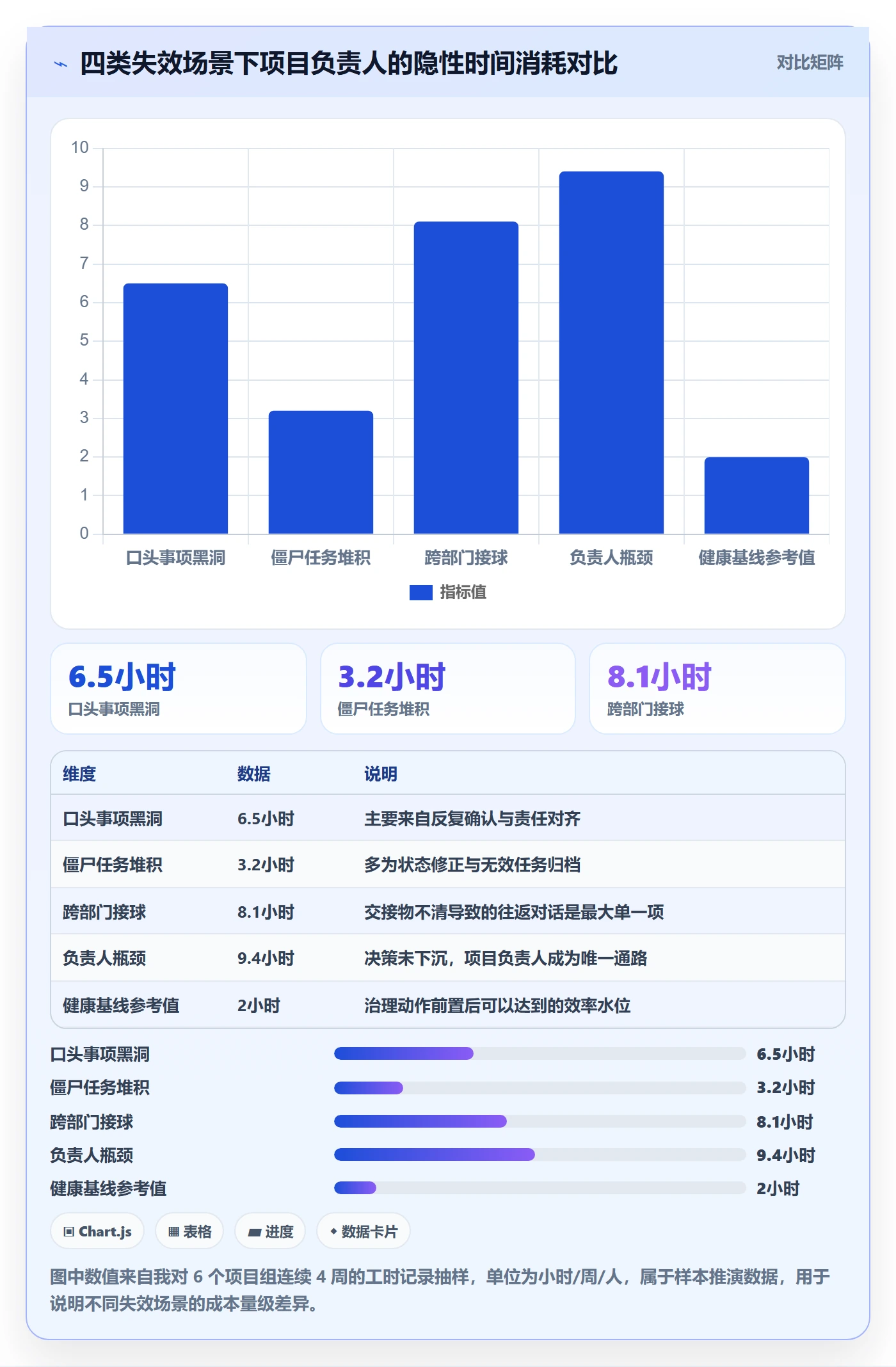Select table cell 跨部门接球
The image size is (896, 1367).
pos(104,913)
